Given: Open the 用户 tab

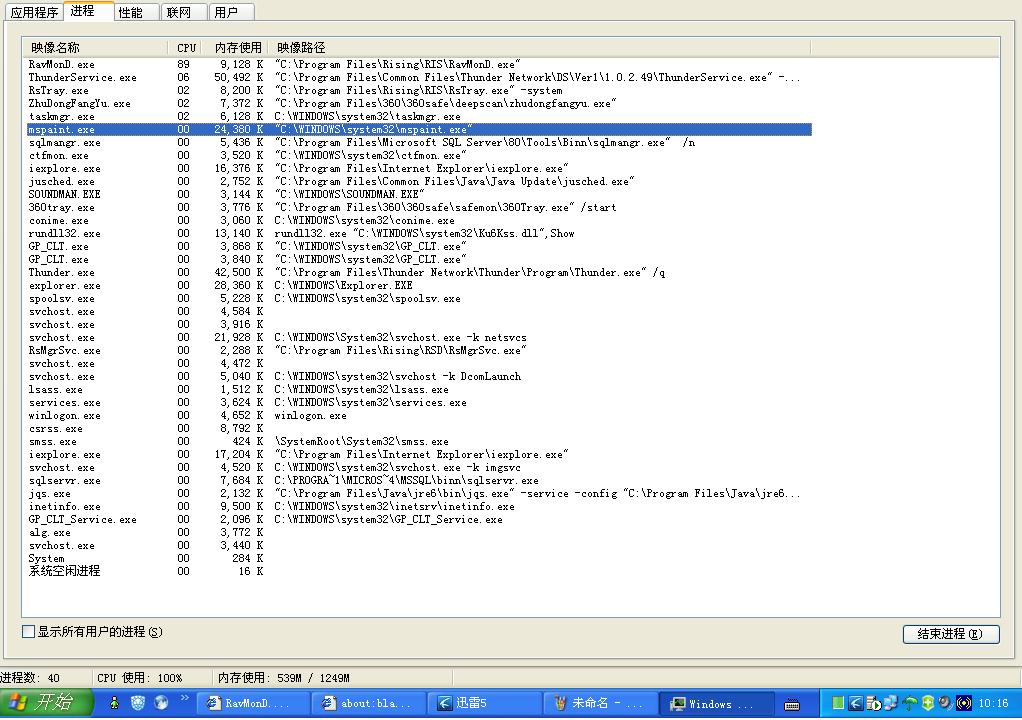Looking at the screenshot, I should [x=231, y=12].
